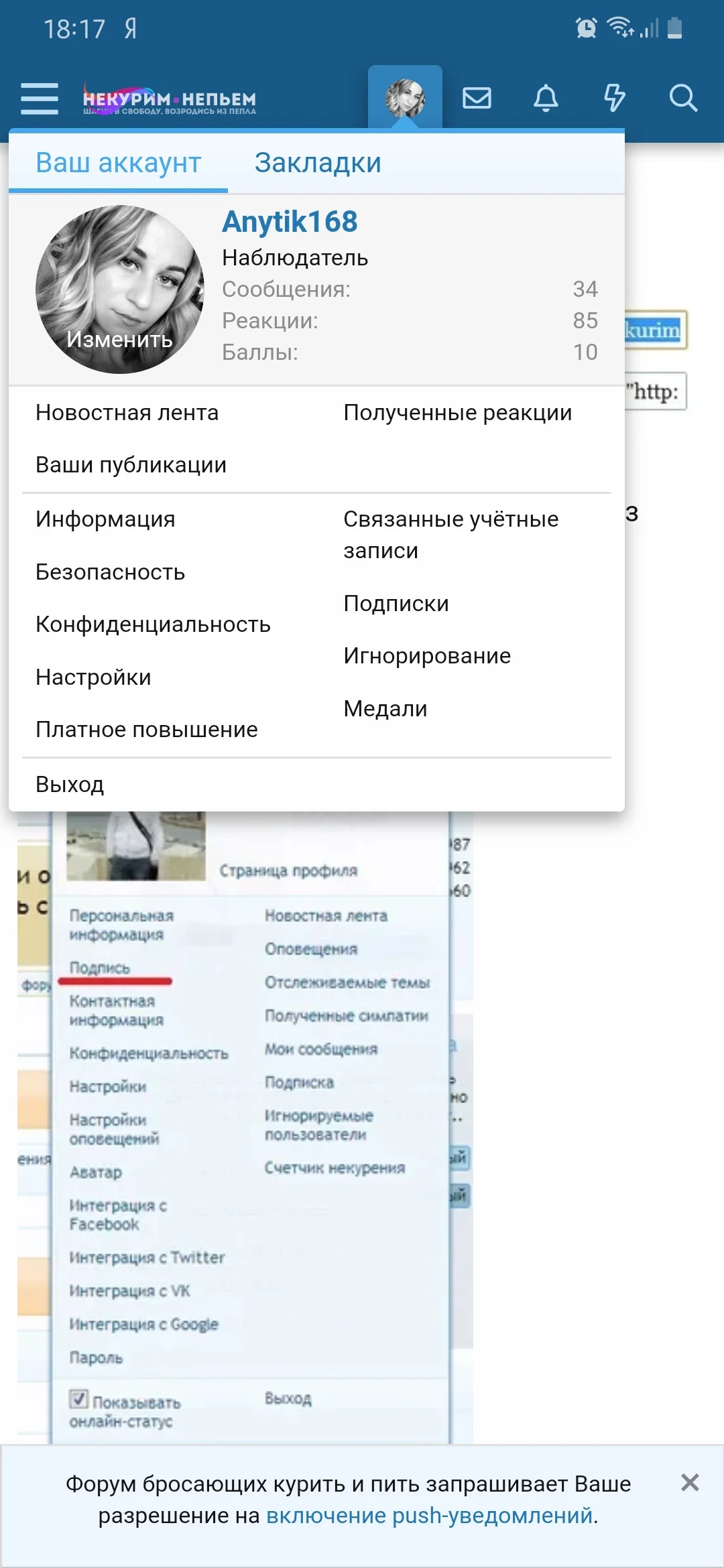Tap Пароль in embedded image

point(97,1358)
